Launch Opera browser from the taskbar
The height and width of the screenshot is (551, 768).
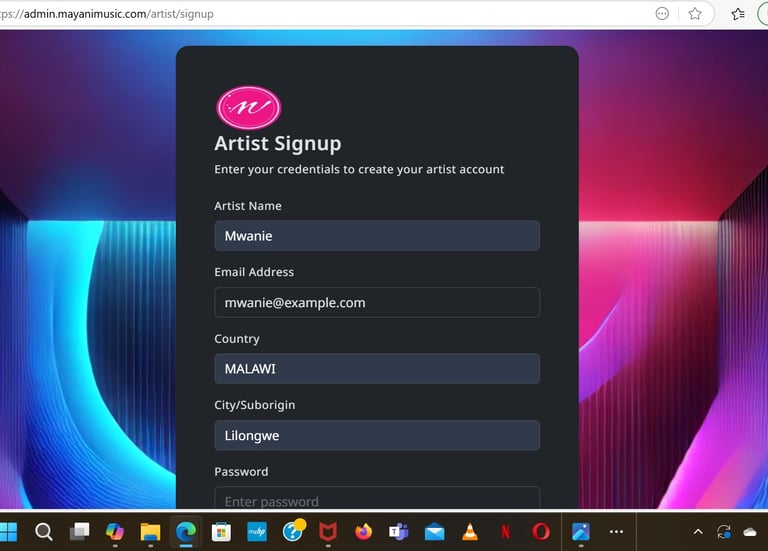point(541,531)
